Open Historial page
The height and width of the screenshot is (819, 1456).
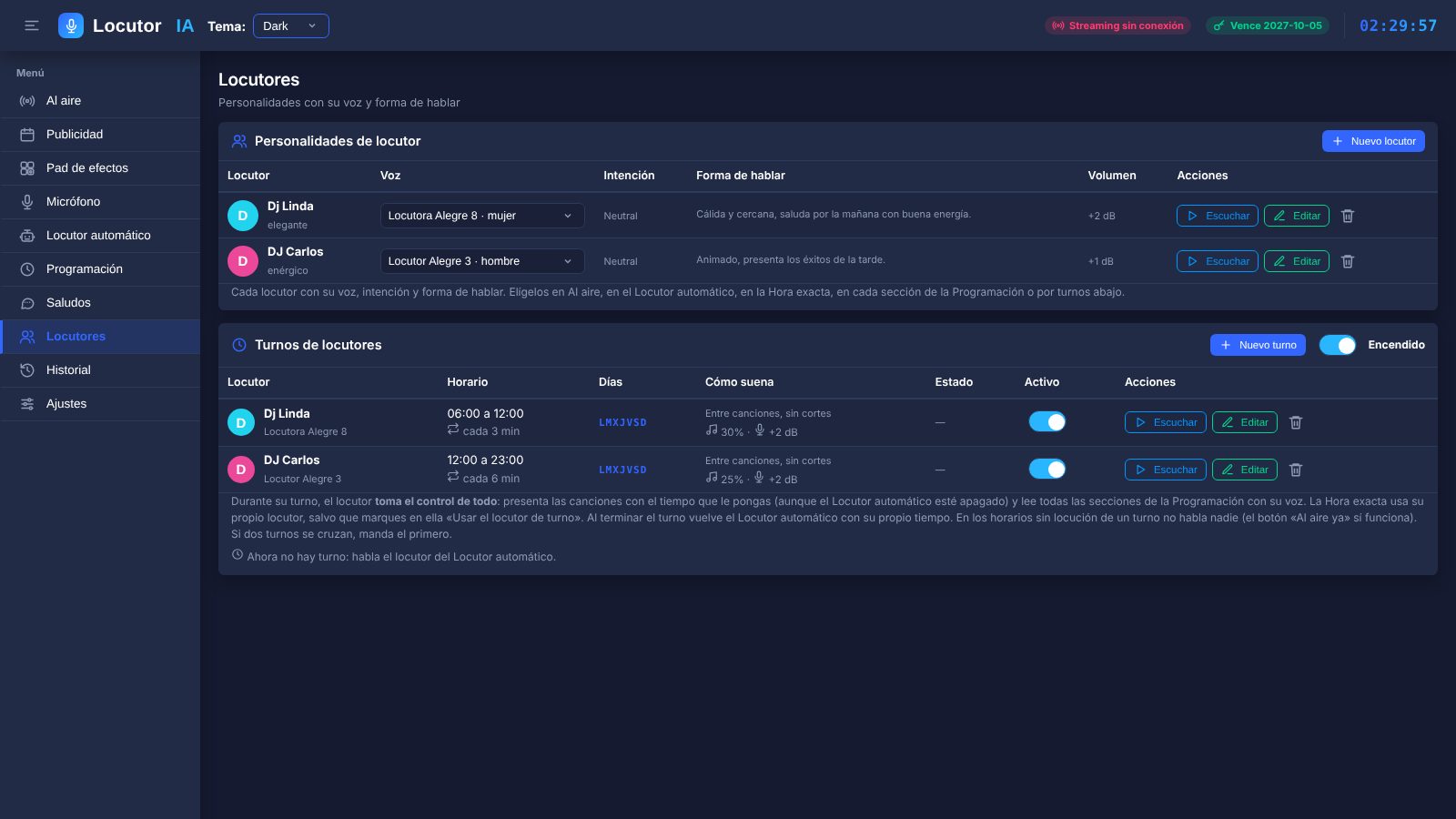[x=100, y=370]
